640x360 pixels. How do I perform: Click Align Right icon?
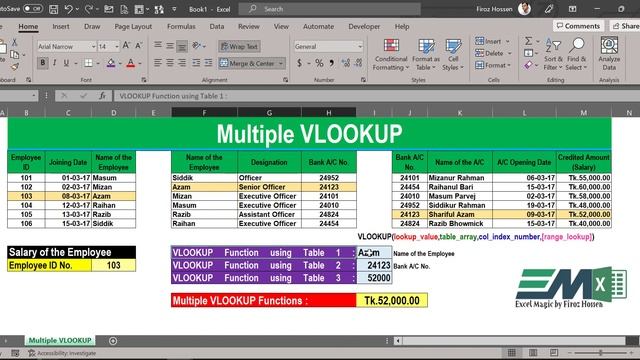pyautogui.click(x=182, y=63)
